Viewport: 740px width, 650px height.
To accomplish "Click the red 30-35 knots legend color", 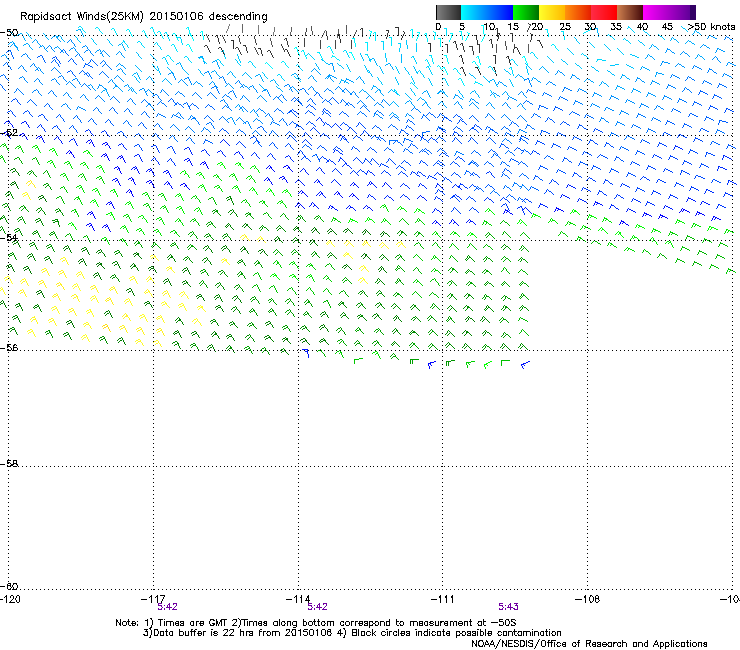I will 604,12.
